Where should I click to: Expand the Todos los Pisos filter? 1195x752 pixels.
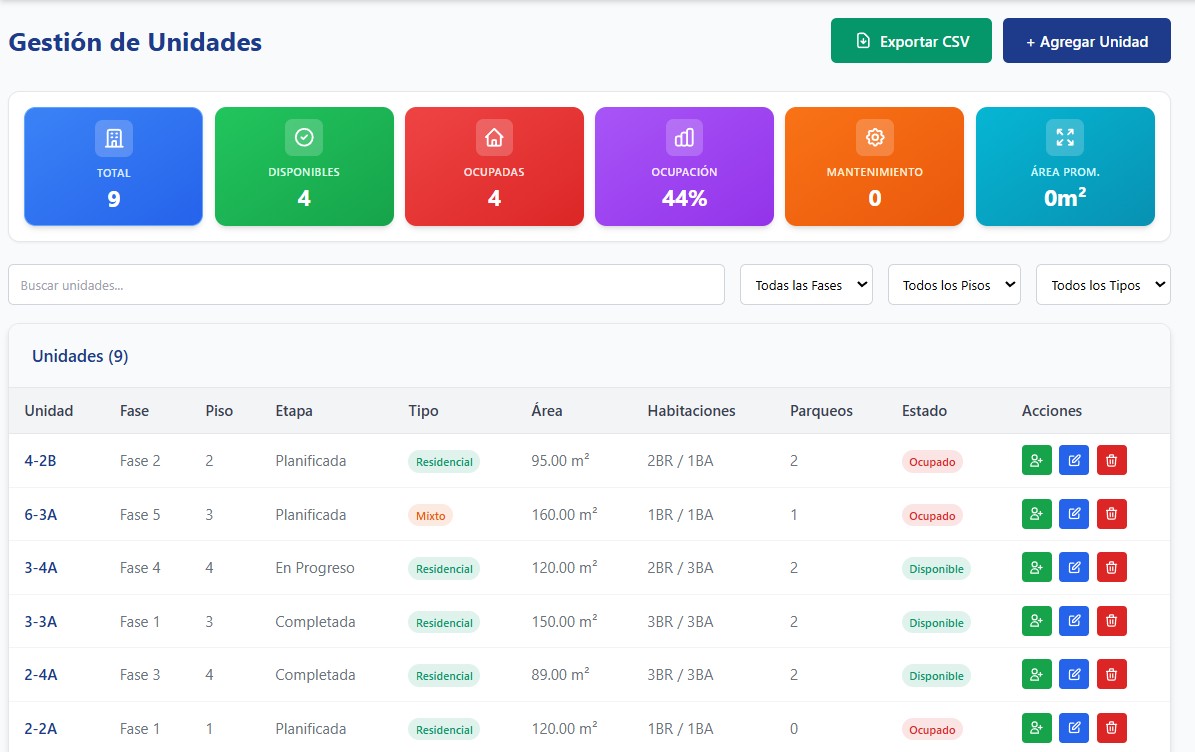coord(953,285)
